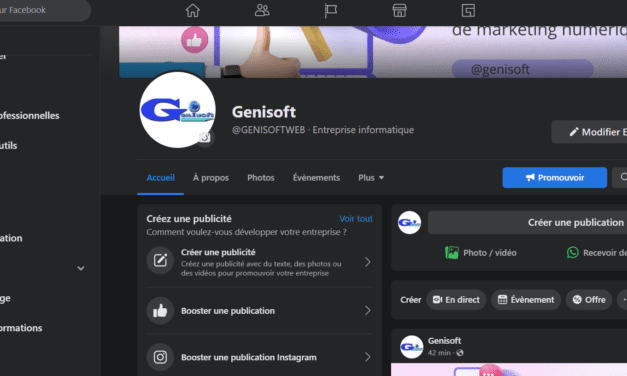Select the Accueil tab
Screen dimensions: 627x376
160,178
